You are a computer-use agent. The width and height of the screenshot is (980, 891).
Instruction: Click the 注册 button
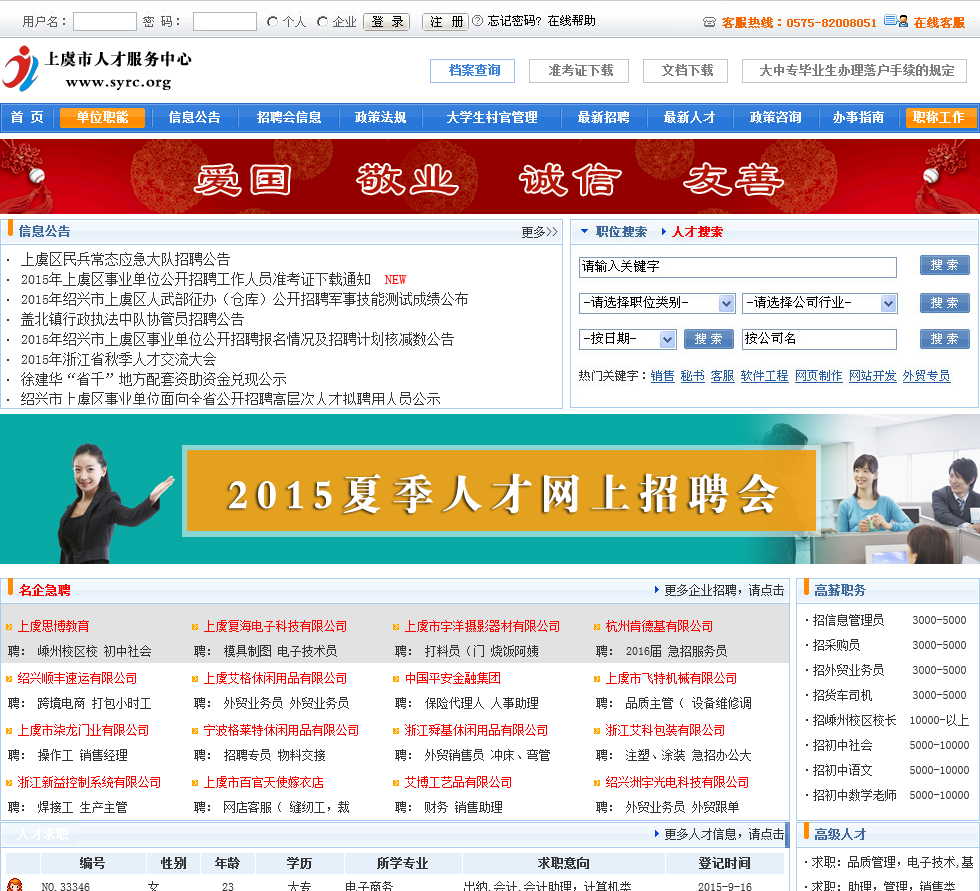(x=446, y=22)
